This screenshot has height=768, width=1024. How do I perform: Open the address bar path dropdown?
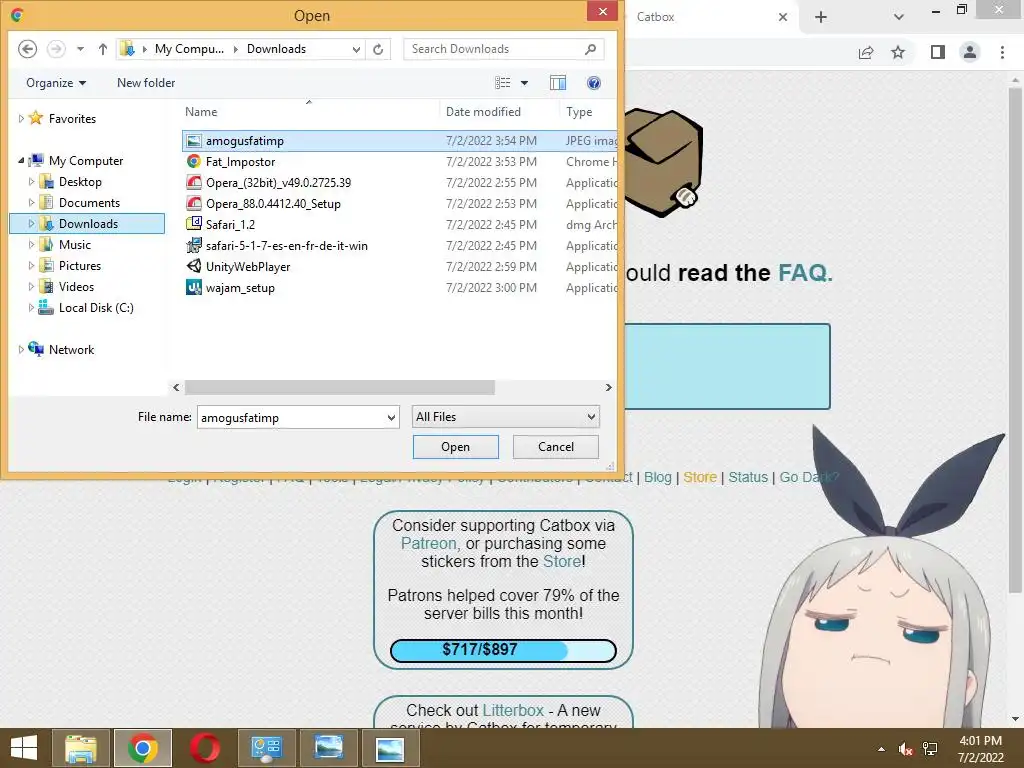click(357, 49)
